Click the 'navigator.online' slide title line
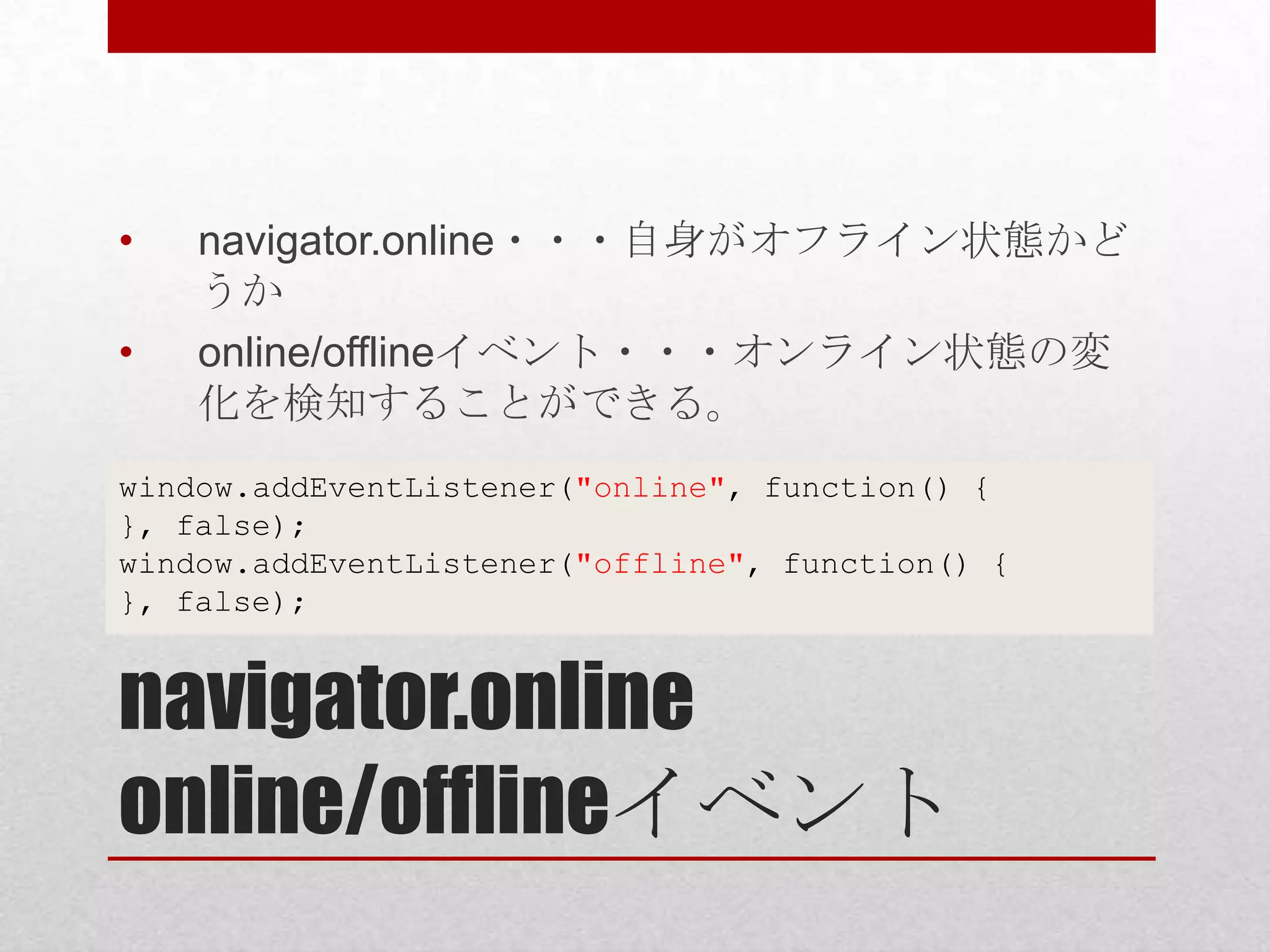The width and height of the screenshot is (1270, 952). coord(406,698)
